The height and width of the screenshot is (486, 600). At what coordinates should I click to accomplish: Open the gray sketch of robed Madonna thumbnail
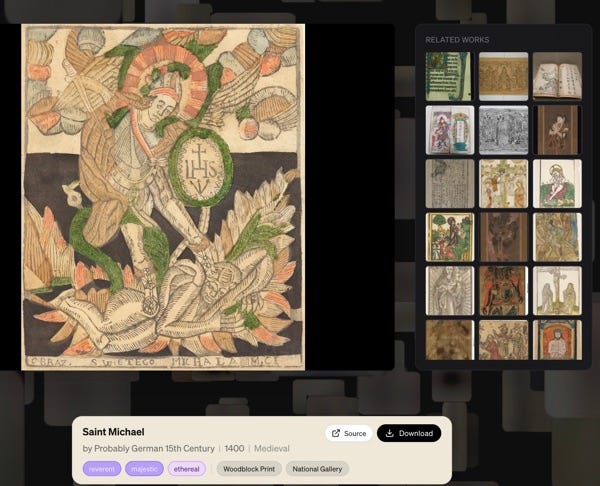point(450,291)
